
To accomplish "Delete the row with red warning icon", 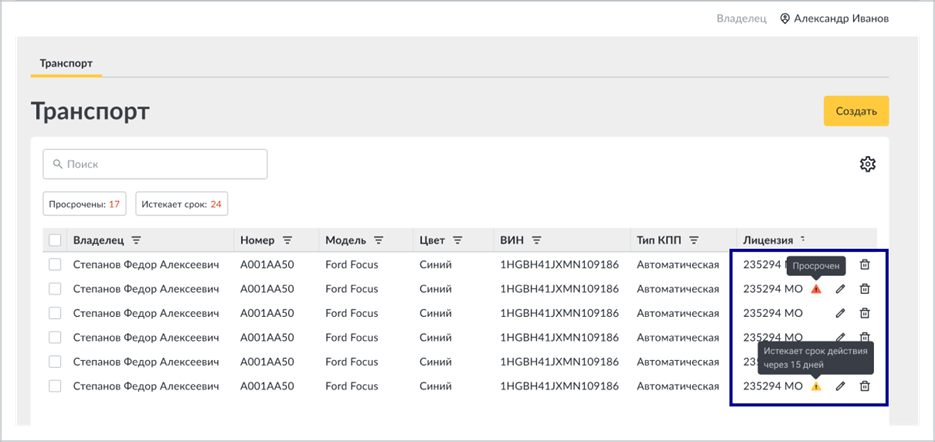I will (x=864, y=289).
